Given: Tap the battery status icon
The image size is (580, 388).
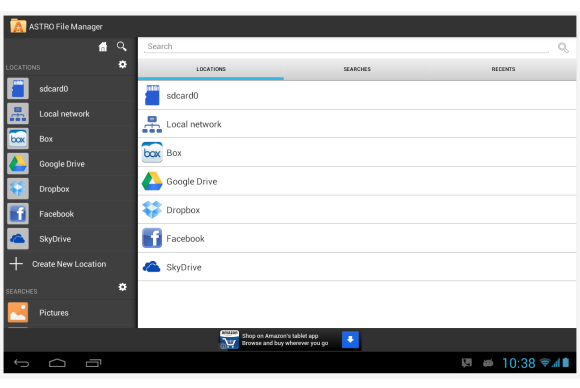Looking at the screenshot, I should [566, 362].
